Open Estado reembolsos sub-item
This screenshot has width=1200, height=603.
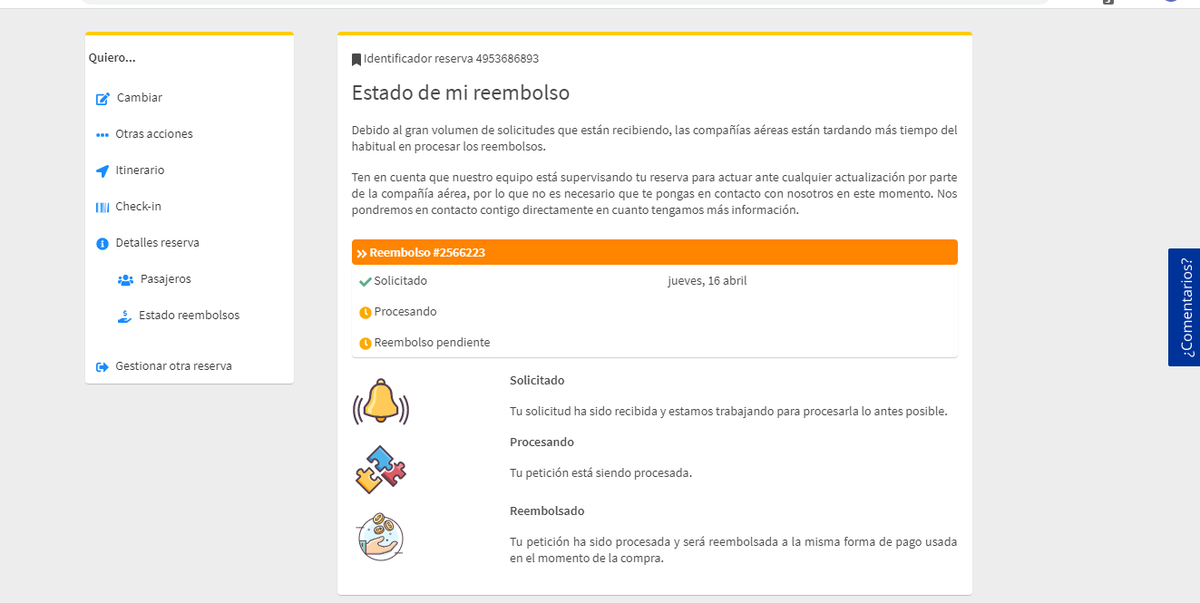(x=189, y=315)
